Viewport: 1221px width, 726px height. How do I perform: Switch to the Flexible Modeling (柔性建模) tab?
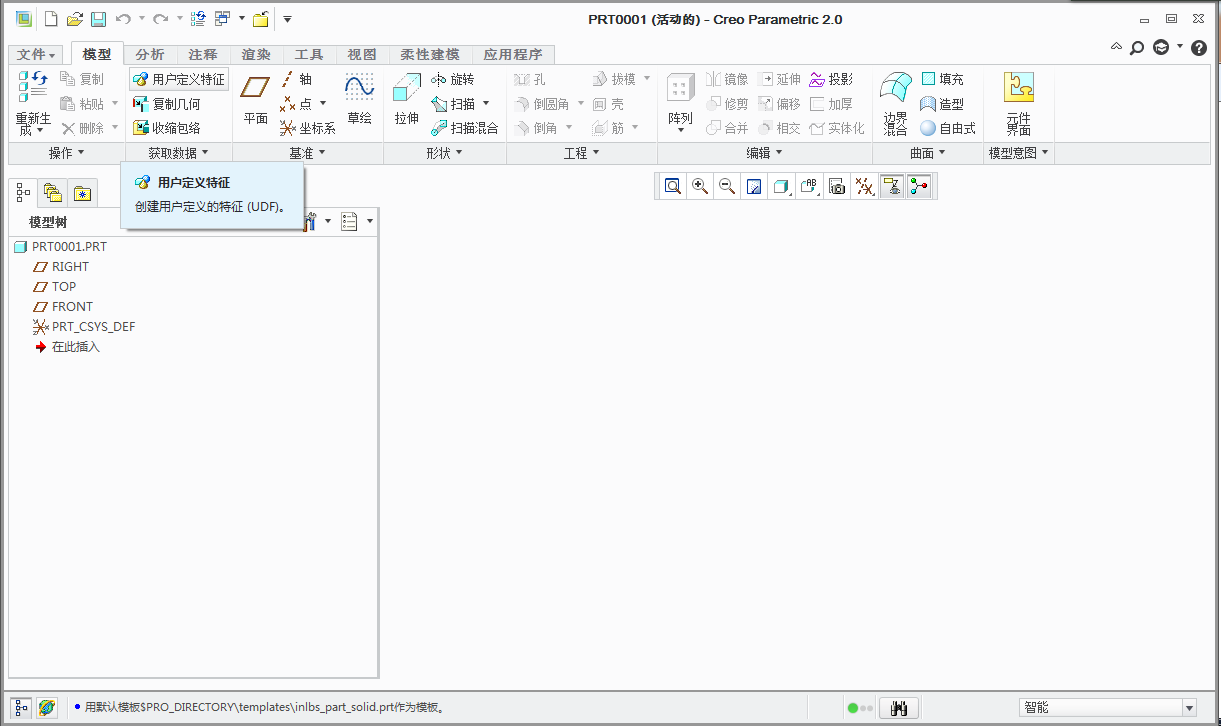click(430, 55)
